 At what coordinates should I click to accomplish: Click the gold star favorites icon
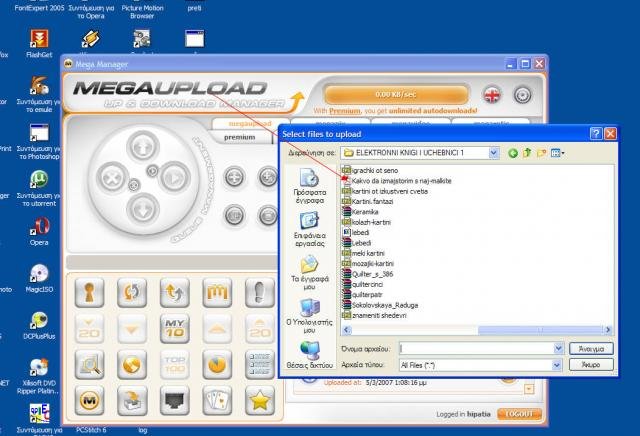[x=260, y=400]
